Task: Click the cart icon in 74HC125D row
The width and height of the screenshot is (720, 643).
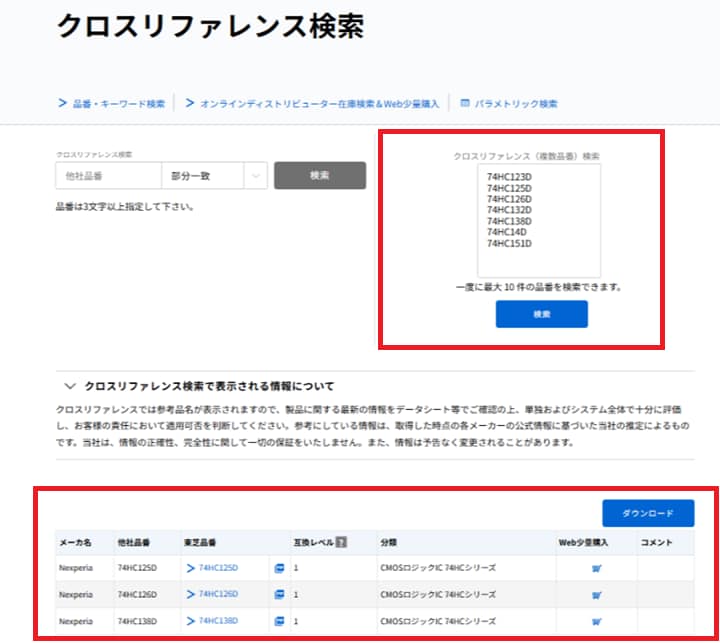Action: pyautogui.click(x=596, y=569)
